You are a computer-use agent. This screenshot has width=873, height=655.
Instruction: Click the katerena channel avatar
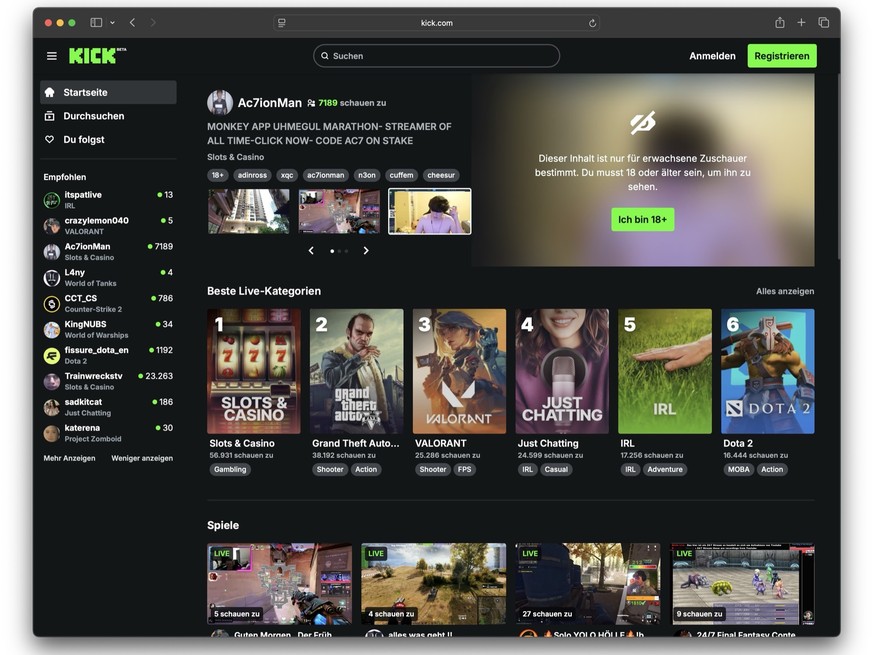coord(52,433)
